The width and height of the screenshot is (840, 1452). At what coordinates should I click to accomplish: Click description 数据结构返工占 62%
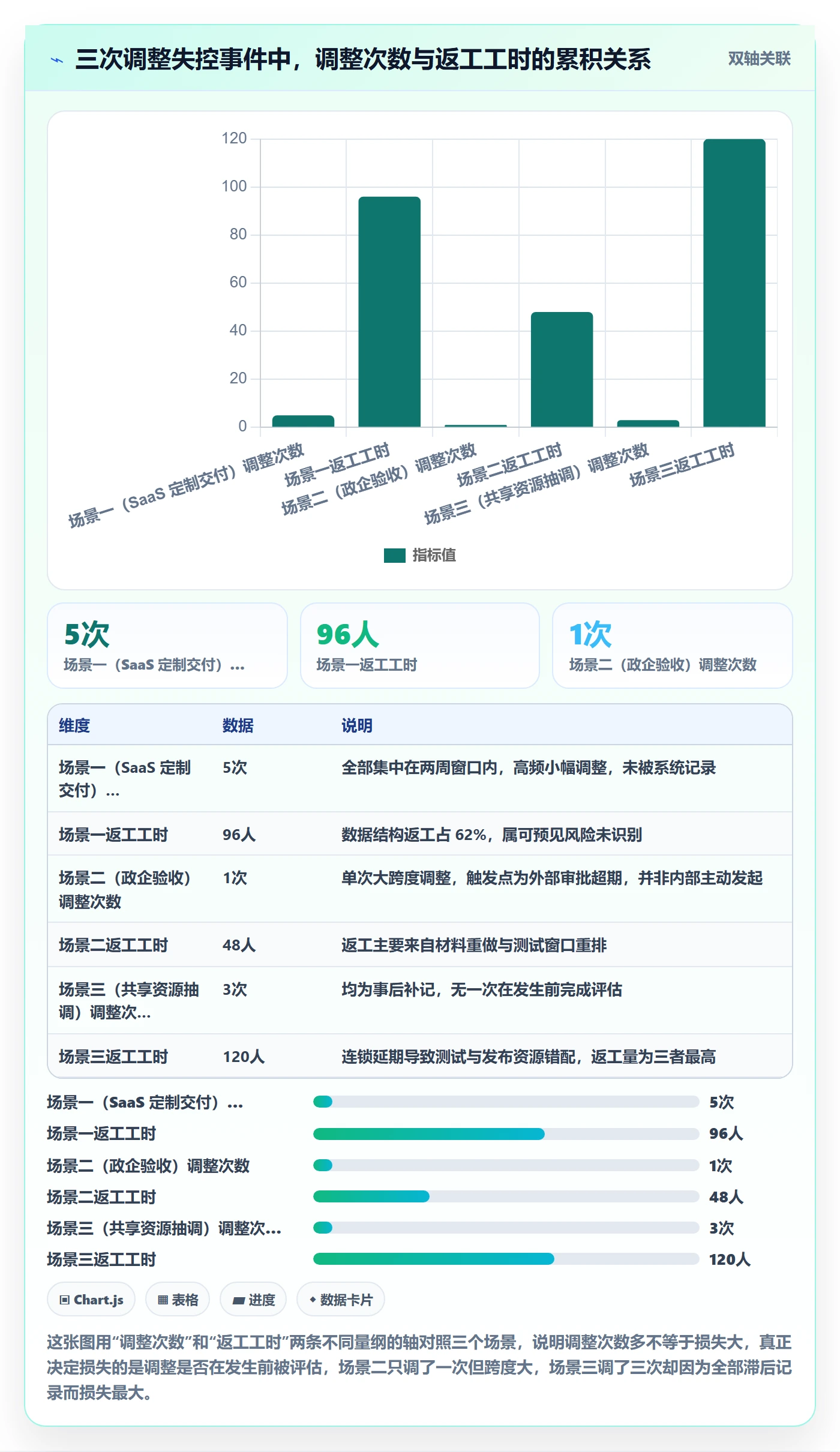click(x=491, y=835)
